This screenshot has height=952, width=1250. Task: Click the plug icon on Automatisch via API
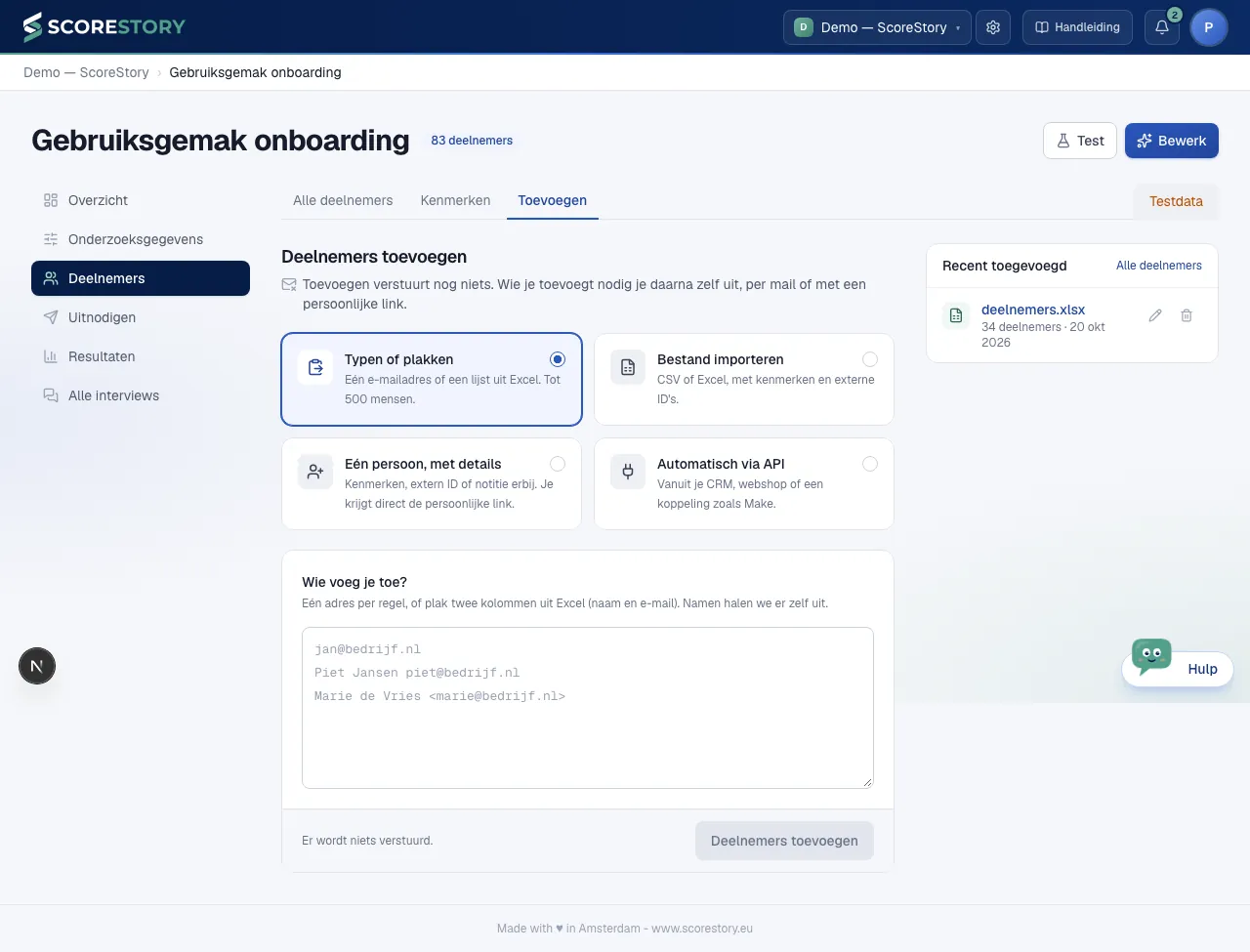click(628, 472)
